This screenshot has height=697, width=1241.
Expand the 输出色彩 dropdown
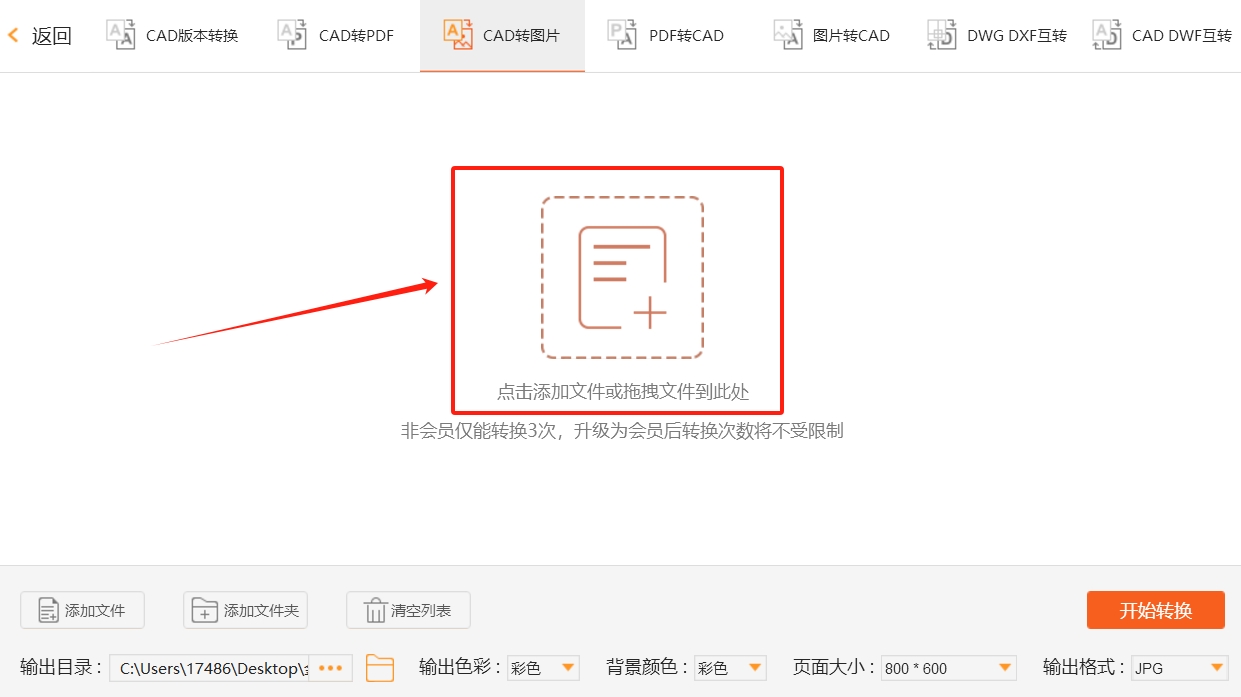pyautogui.click(x=543, y=668)
